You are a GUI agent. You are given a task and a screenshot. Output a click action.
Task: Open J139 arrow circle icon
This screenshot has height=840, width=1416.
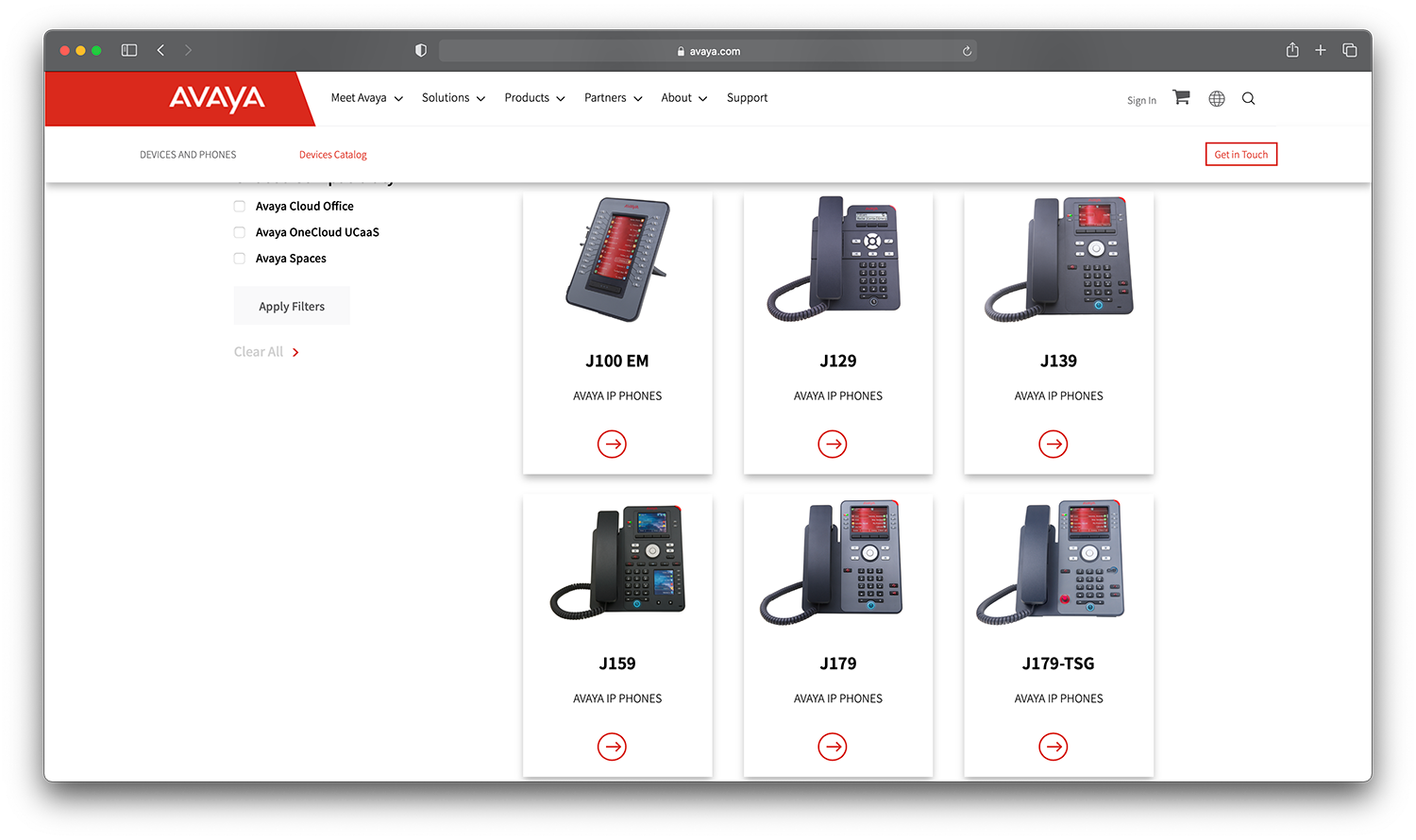(1054, 444)
